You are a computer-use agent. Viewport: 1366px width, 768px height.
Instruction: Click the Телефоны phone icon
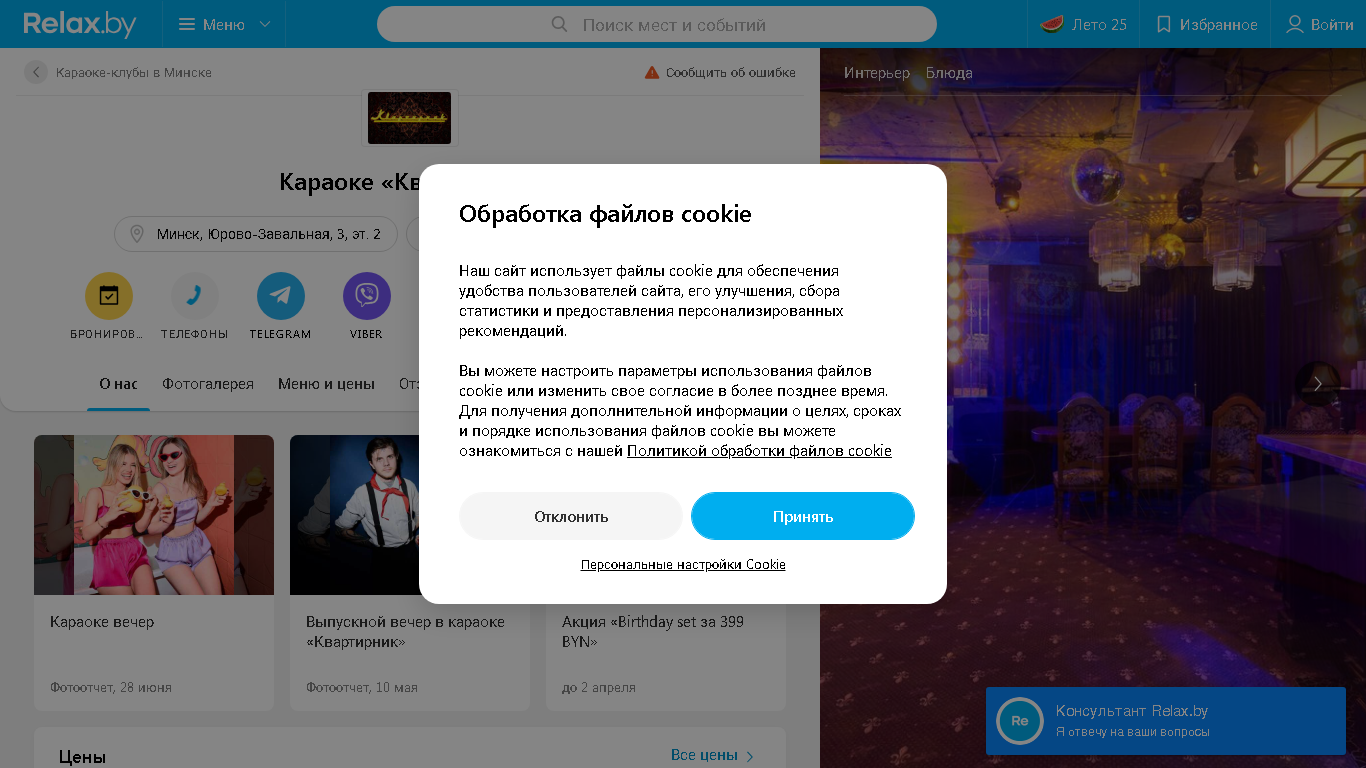195,296
